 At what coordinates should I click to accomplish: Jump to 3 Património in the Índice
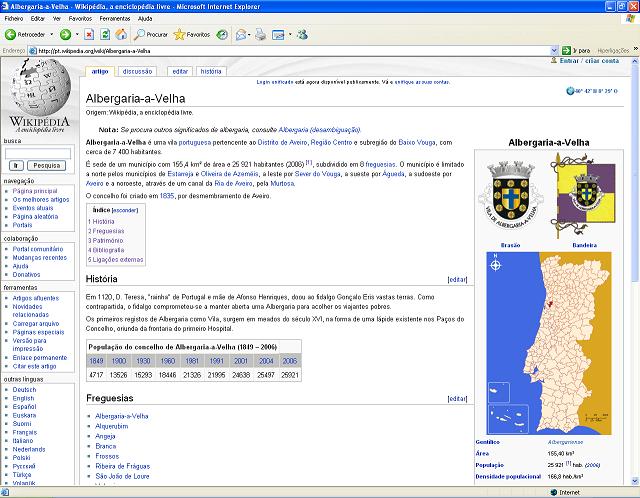(105, 240)
